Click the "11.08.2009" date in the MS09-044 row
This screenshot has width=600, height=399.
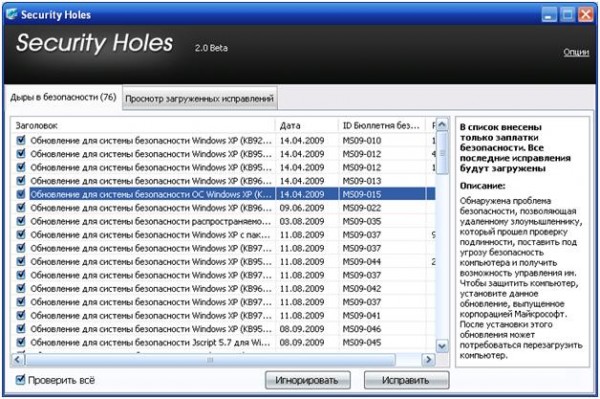click(302, 262)
